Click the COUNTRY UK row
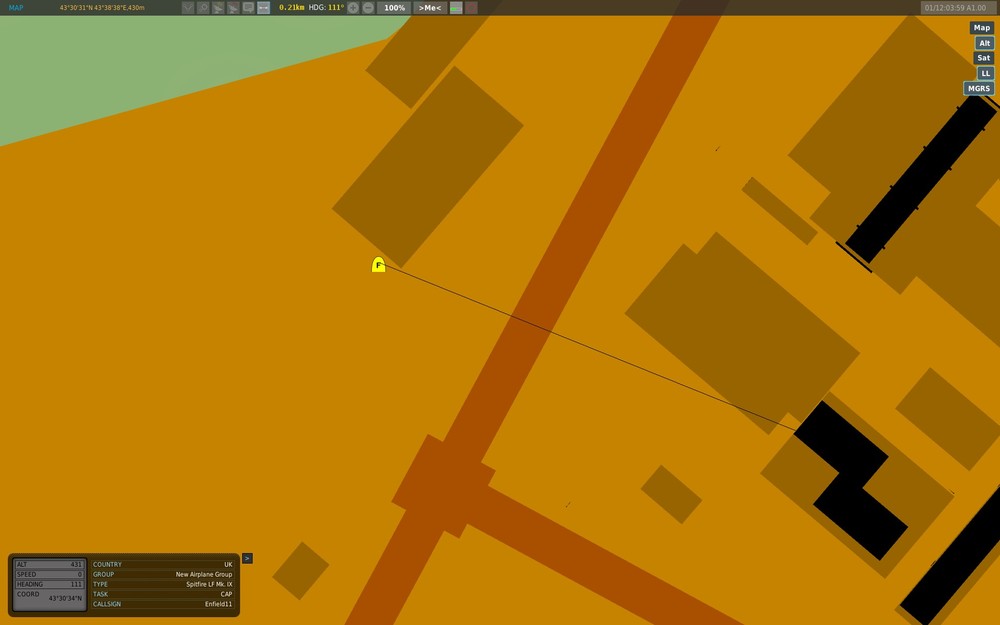 click(163, 564)
